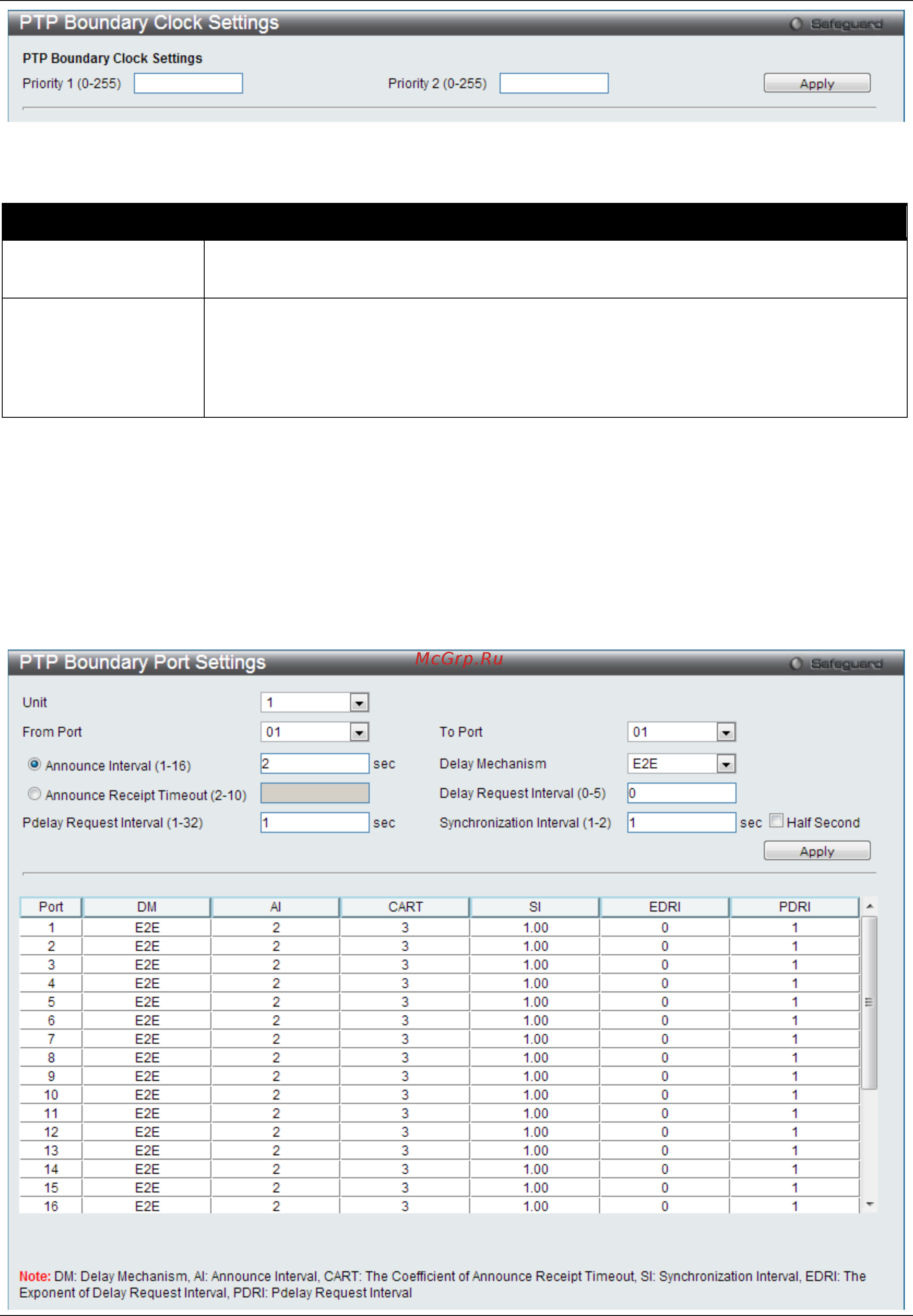Enable the Half Second checkbox
Screen dimensions: 913x1316
click(x=776, y=821)
